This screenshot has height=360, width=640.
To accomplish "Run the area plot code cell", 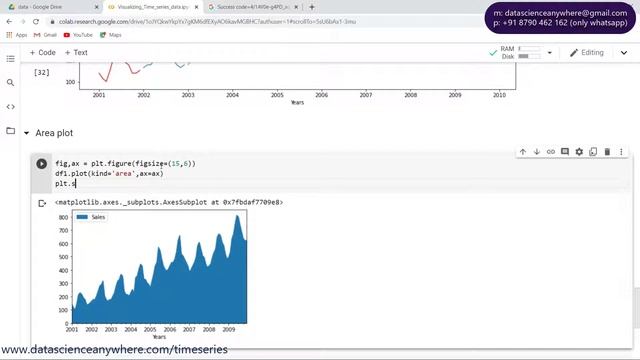I will click(41, 164).
